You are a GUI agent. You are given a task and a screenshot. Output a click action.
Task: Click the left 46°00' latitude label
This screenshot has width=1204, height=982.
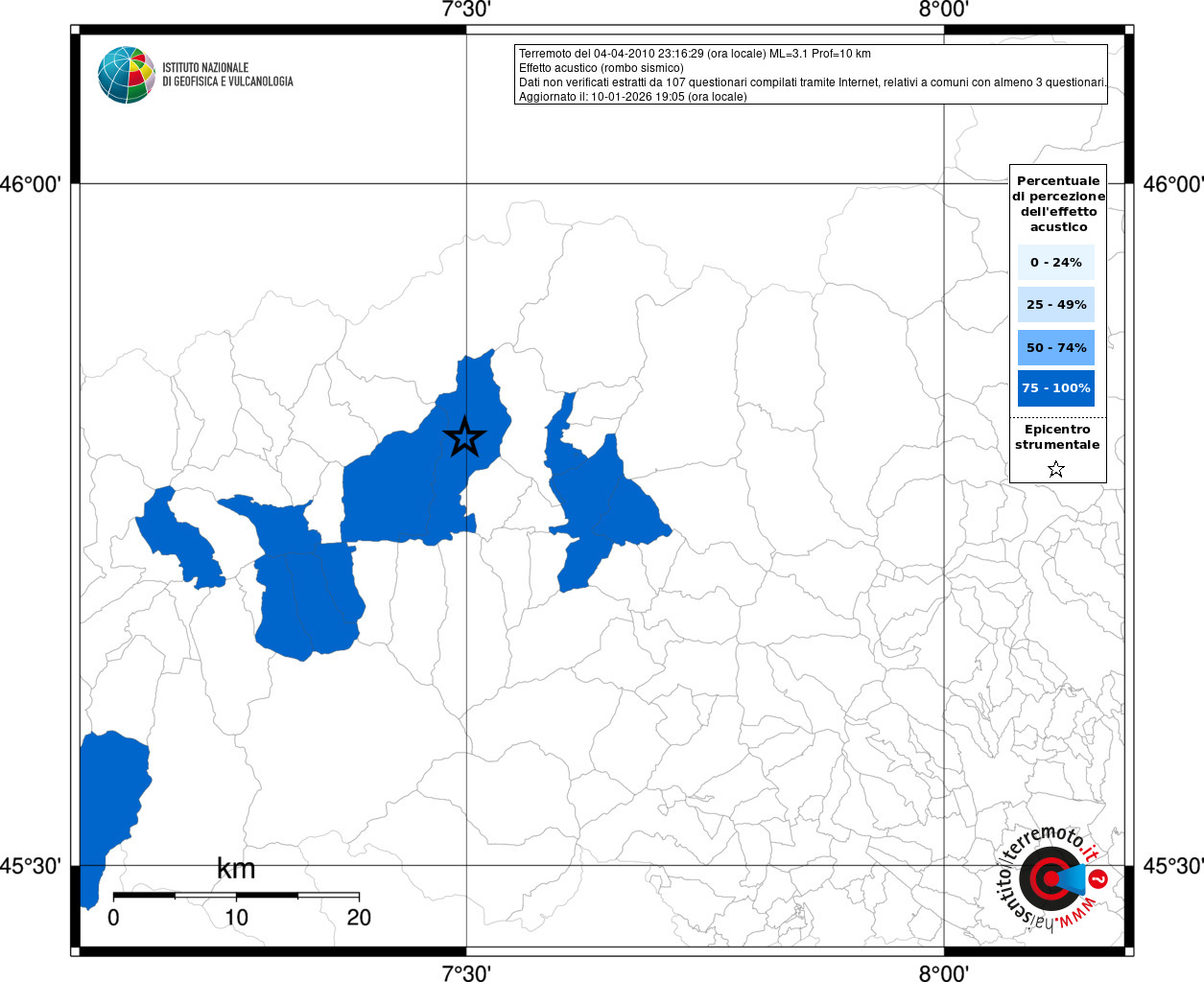(31, 184)
